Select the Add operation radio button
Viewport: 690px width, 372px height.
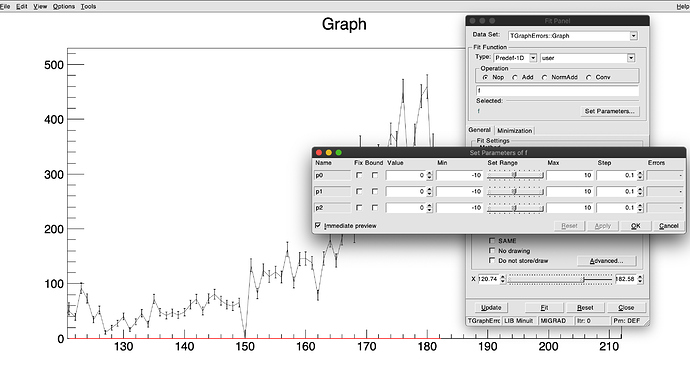(x=514, y=77)
